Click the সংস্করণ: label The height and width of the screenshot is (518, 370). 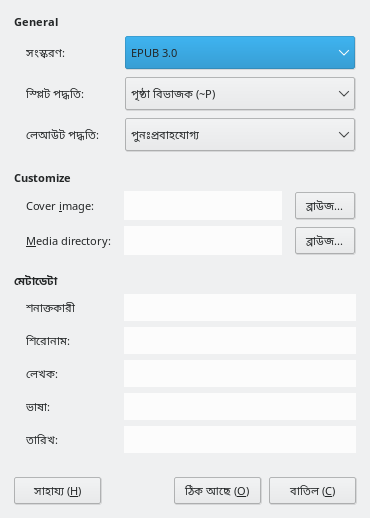45,53
